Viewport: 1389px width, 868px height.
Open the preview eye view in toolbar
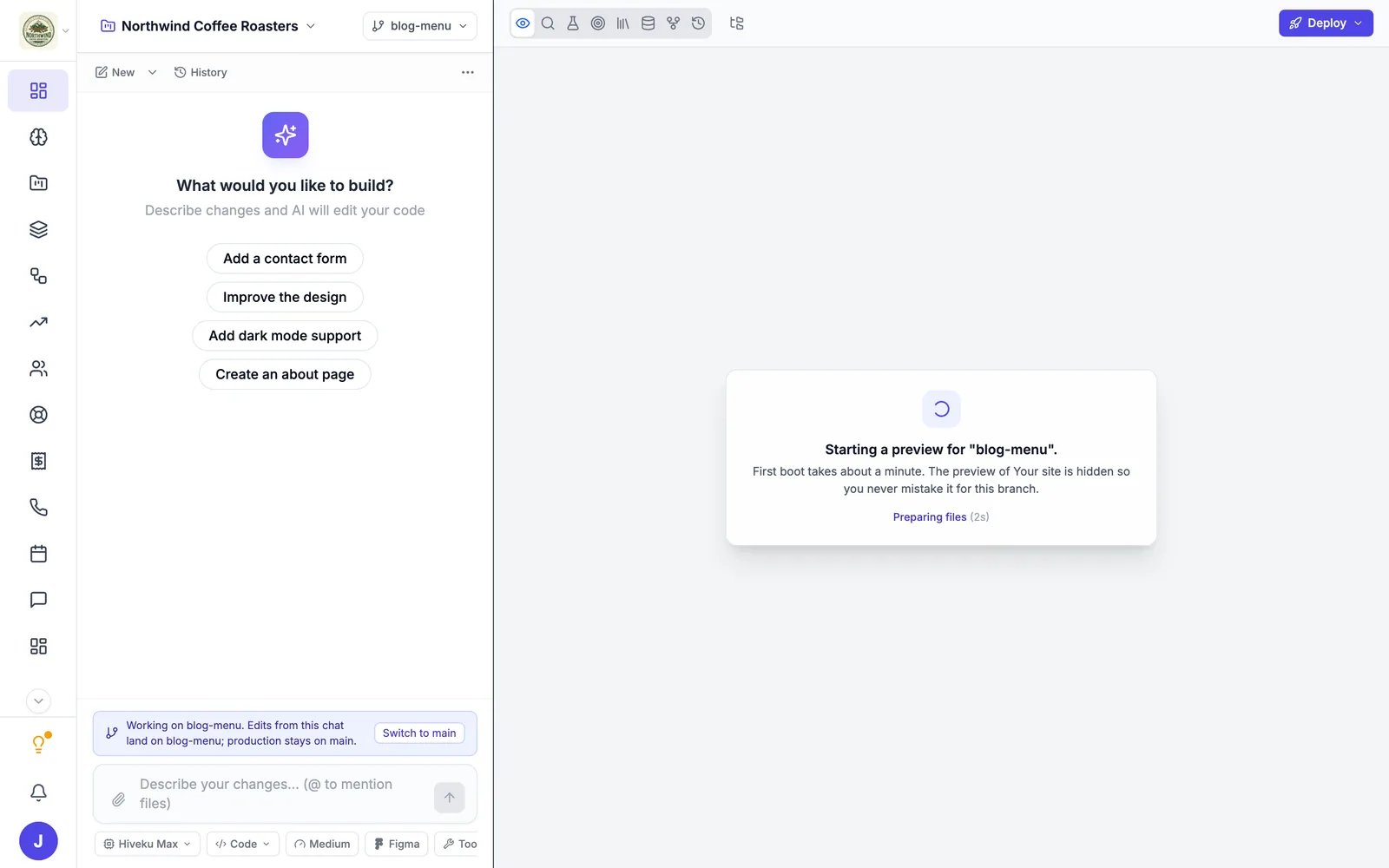(523, 23)
